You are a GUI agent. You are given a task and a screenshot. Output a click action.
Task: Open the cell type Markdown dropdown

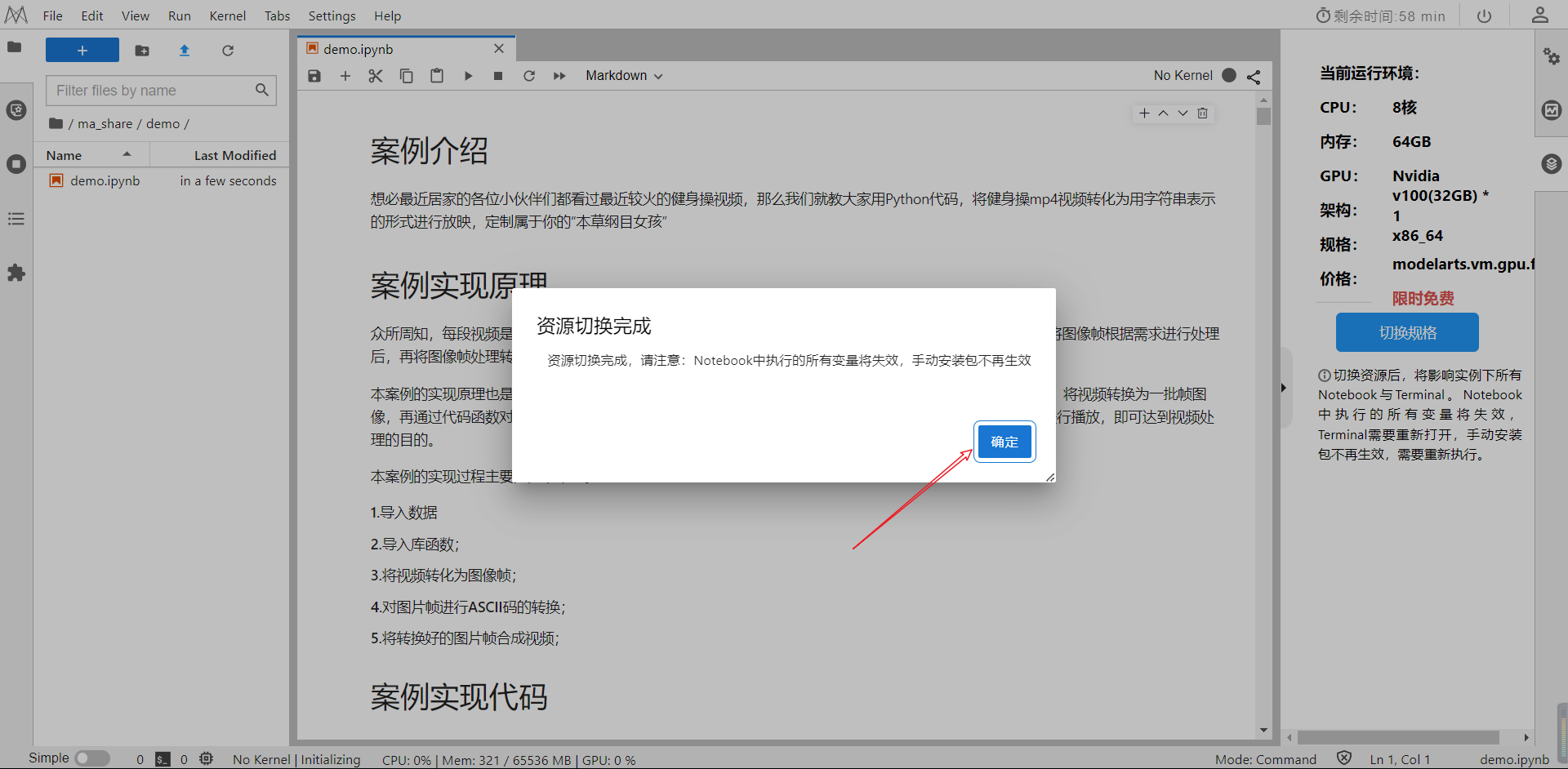[624, 76]
